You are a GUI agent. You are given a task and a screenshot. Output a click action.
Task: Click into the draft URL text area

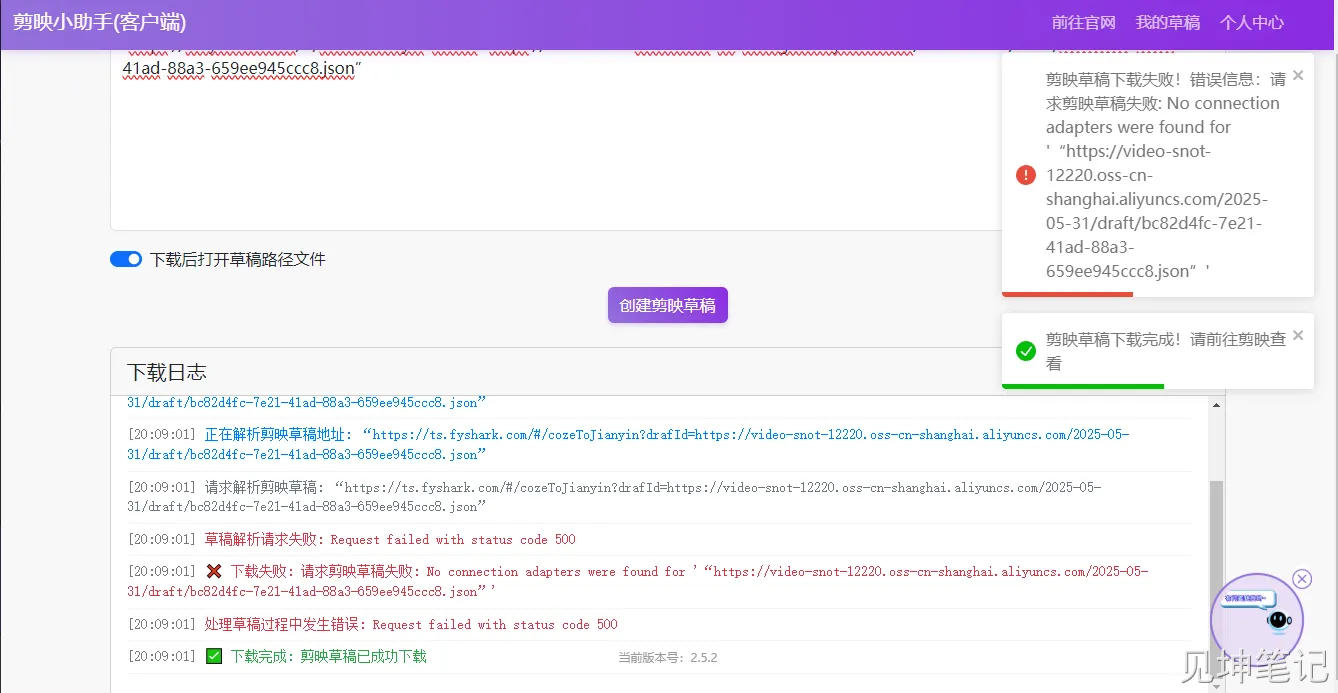click(x=550, y=150)
